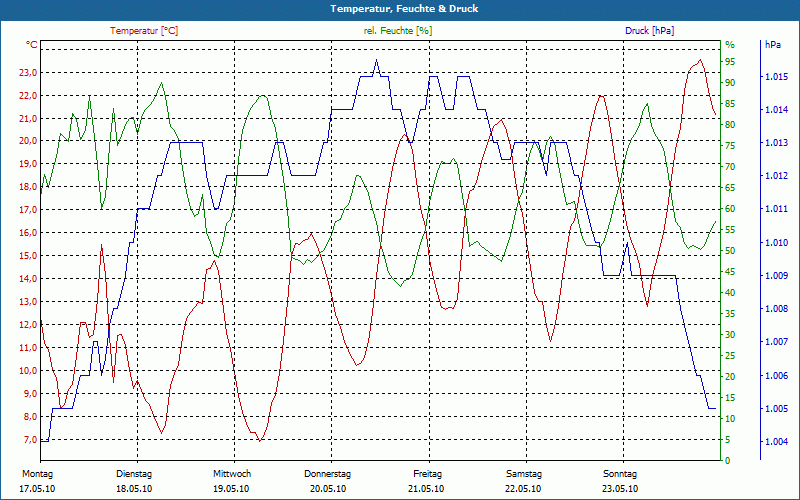Click the '21.05.10' date label
The image size is (800, 500).
point(426,489)
